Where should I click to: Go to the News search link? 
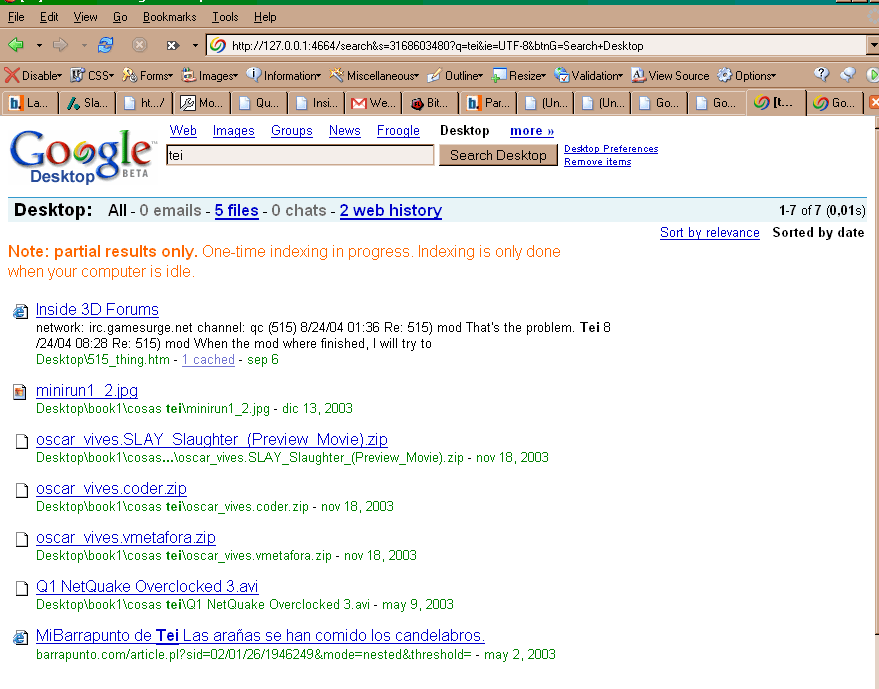[344, 131]
